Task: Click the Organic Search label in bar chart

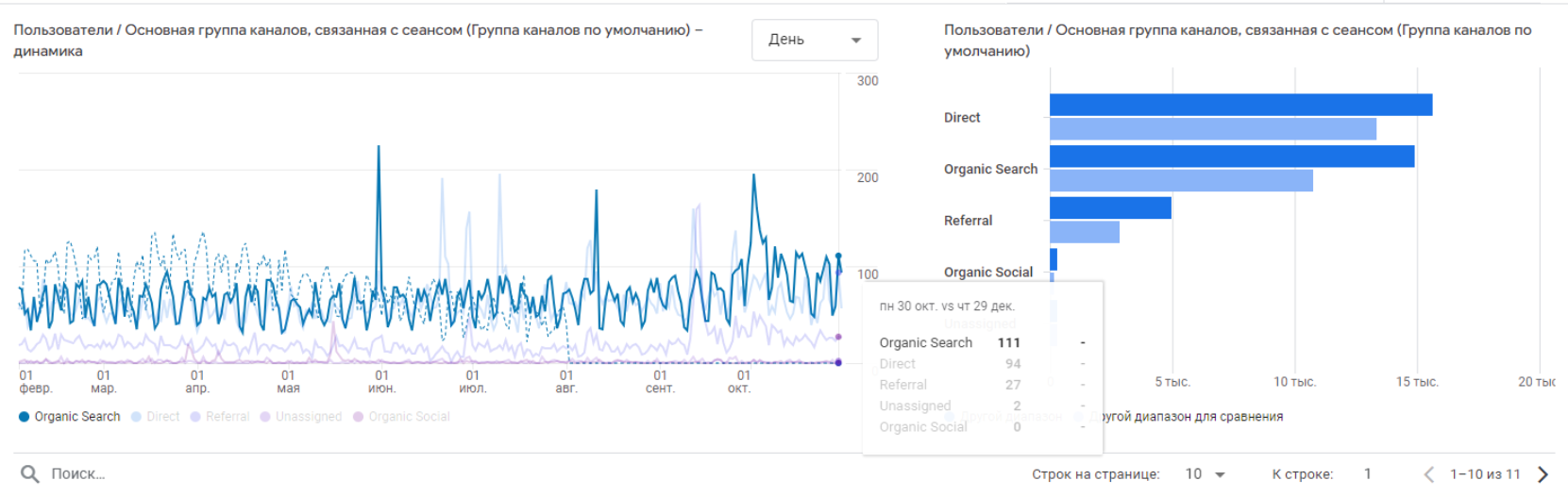Action: pyautogui.click(x=990, y=170)
